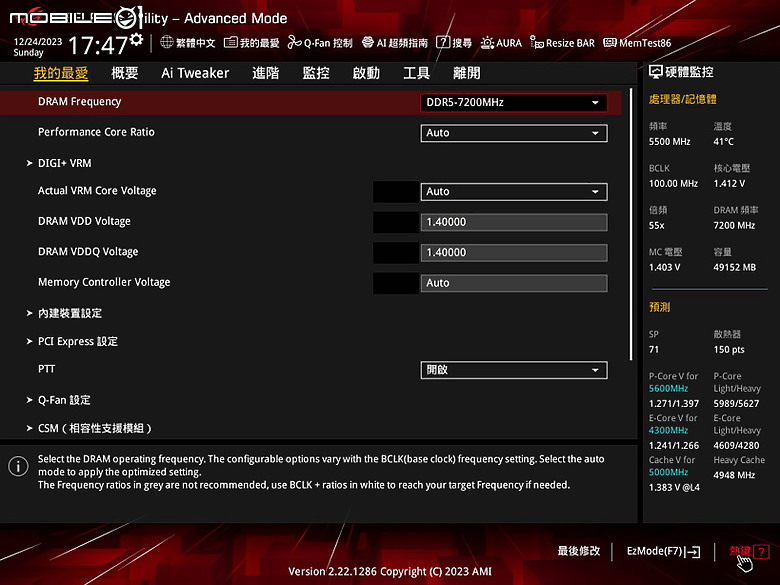780x585 pixels.
Task: Click the hotkeys question-mark icon
Action: coord(761,551)
